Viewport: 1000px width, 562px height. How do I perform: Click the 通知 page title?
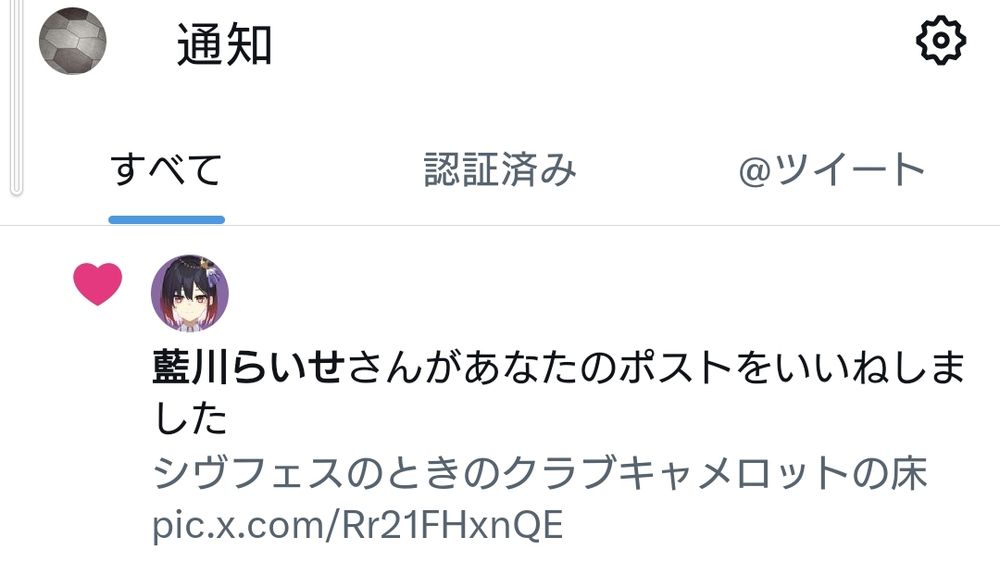[224, 44]
